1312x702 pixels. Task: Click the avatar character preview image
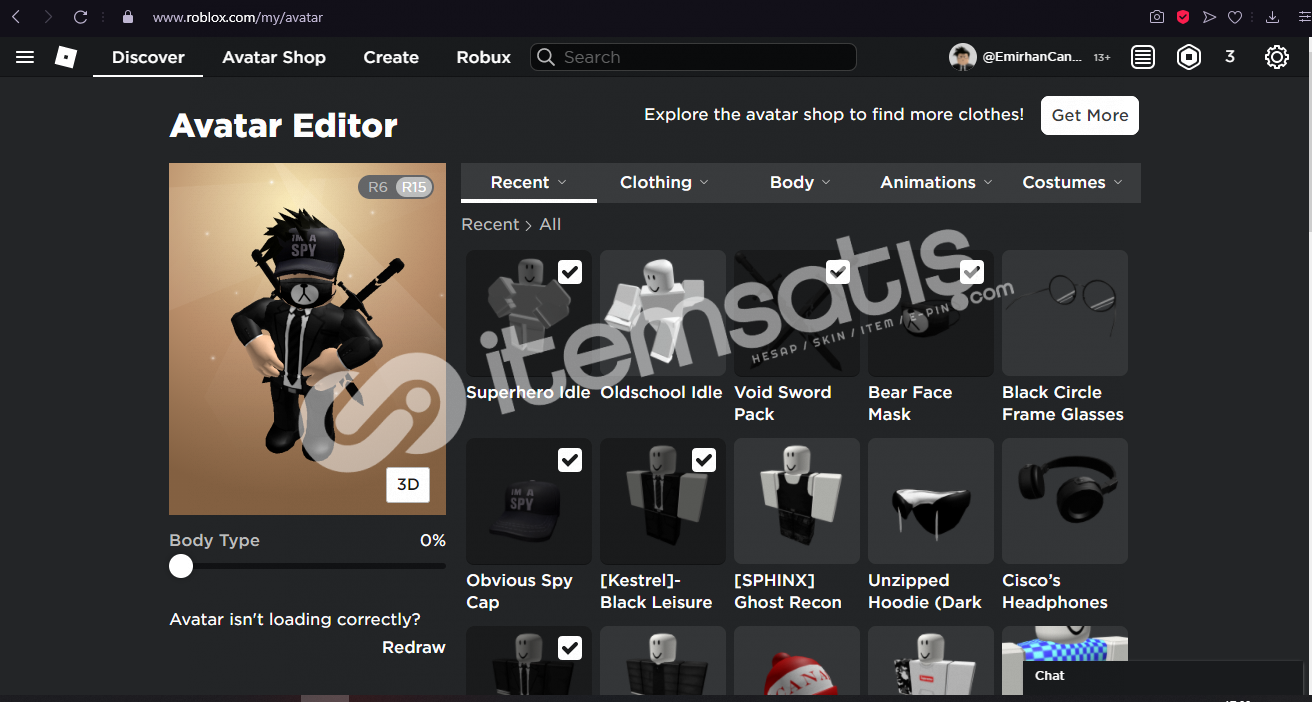pyautogui.click(x=307, y=339)
